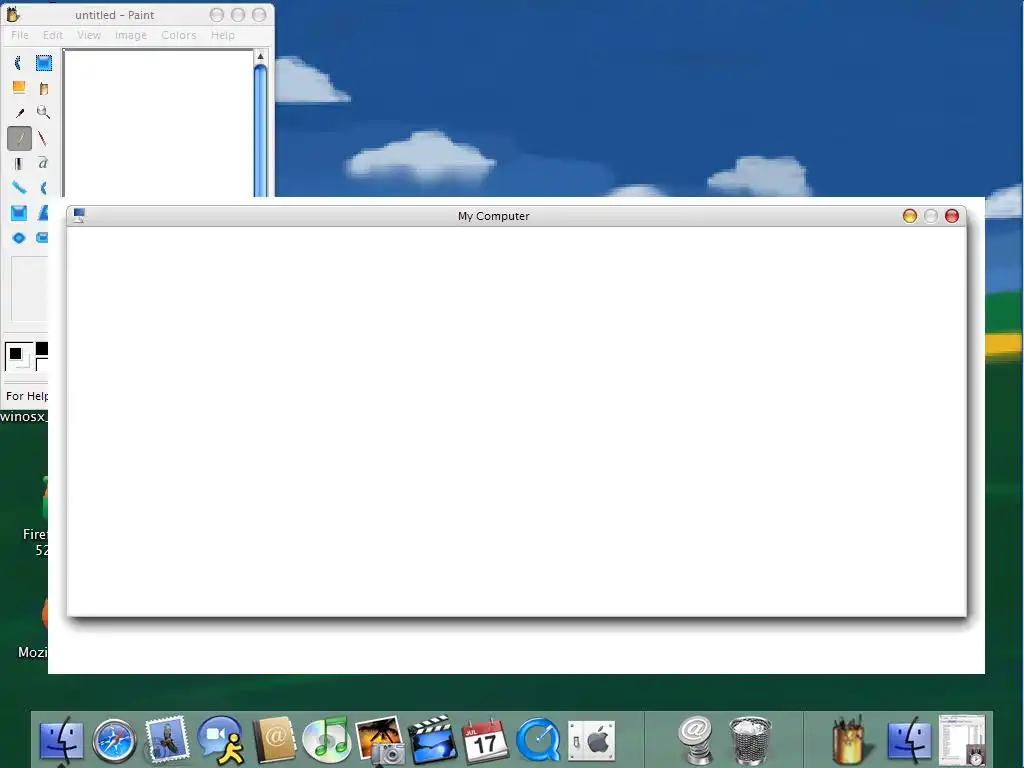Image resolution: width=1024 pixels, height=768 pixels.
Task: Open the Help menu in Paint
Action: tap(223, 35)
